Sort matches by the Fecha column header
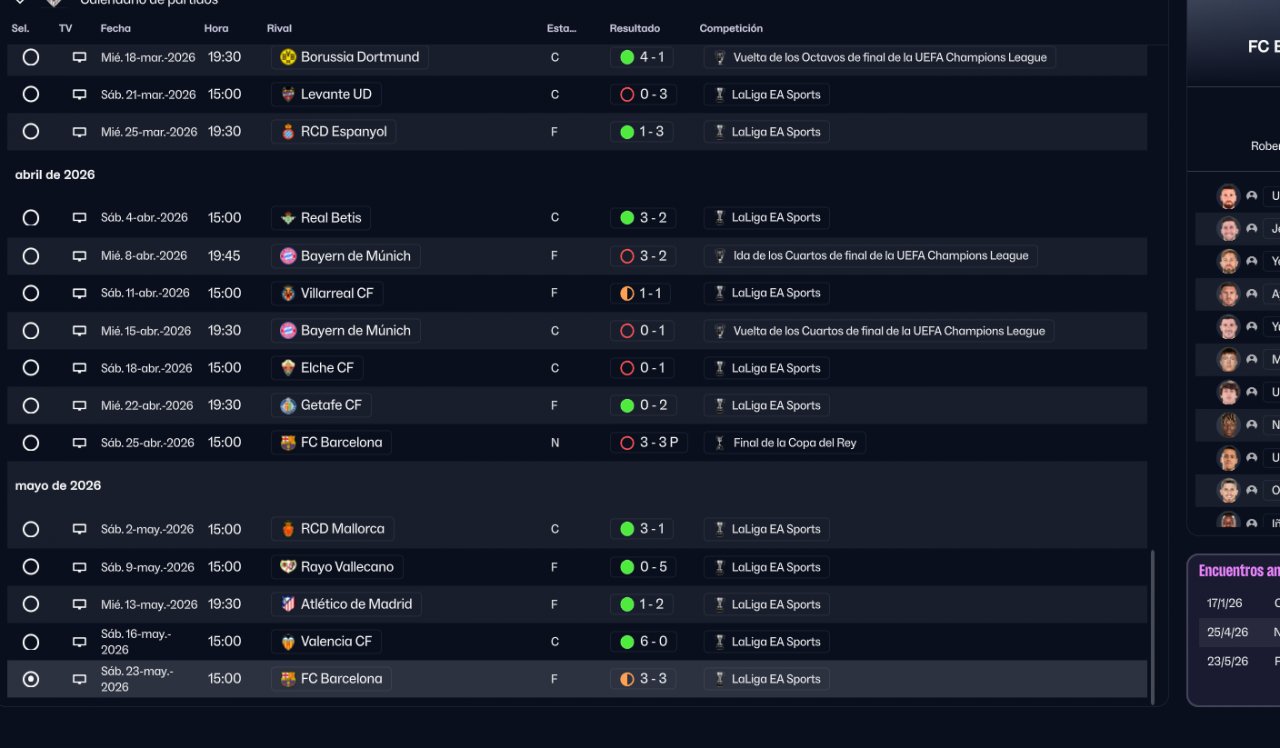 tap(115, 28)
